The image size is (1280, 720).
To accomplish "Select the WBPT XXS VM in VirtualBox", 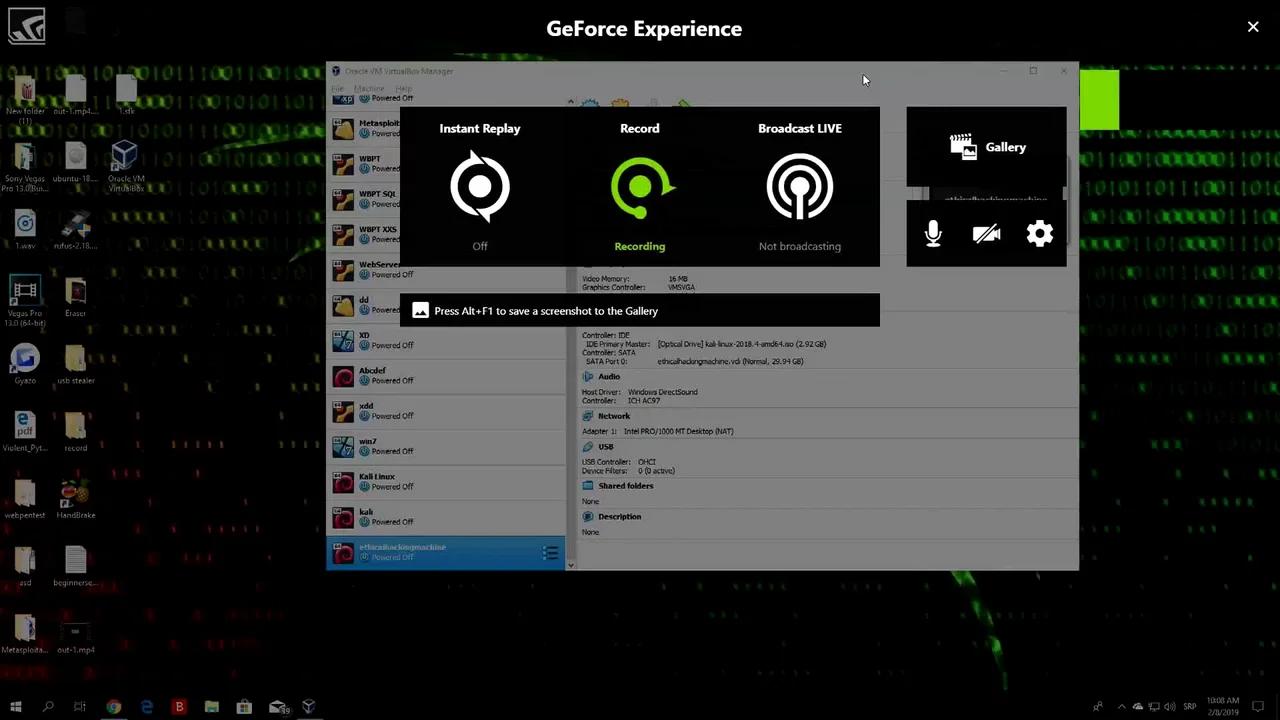I will pyautogui.click(x=446, y=234).
